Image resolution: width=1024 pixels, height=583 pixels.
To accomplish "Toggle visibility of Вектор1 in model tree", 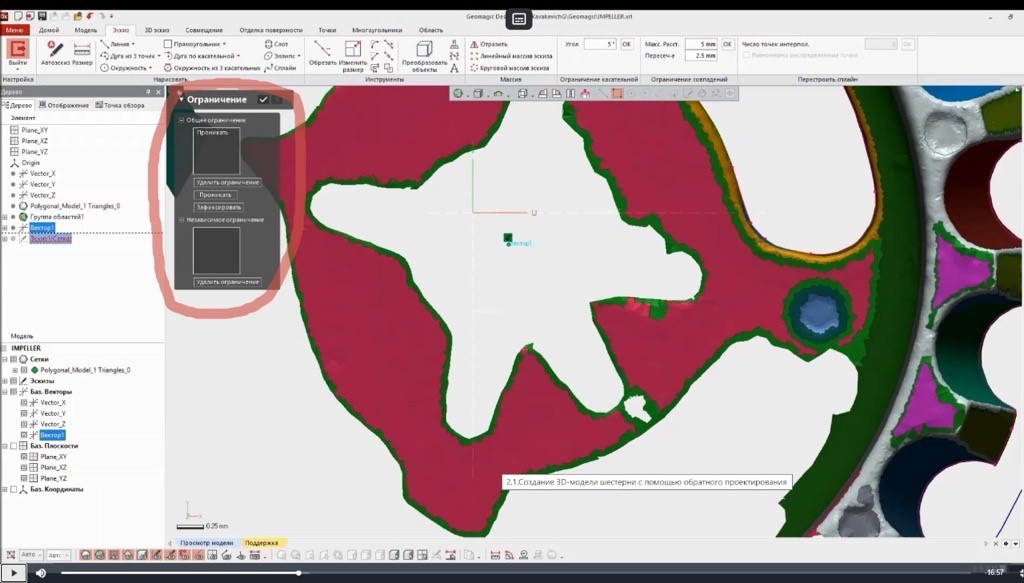I will [24, 435].
